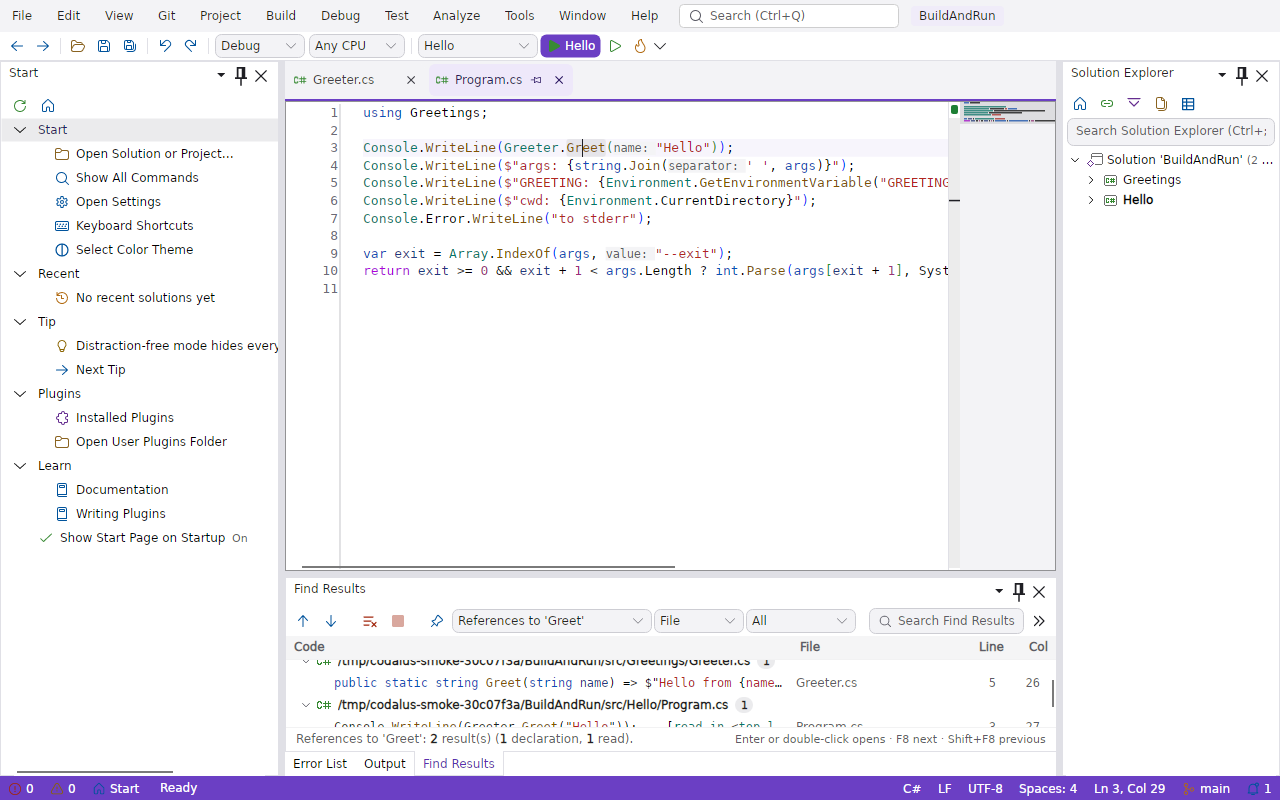Toggle auto-hide pin for Solution Explorer panel

click(1242, 75)
